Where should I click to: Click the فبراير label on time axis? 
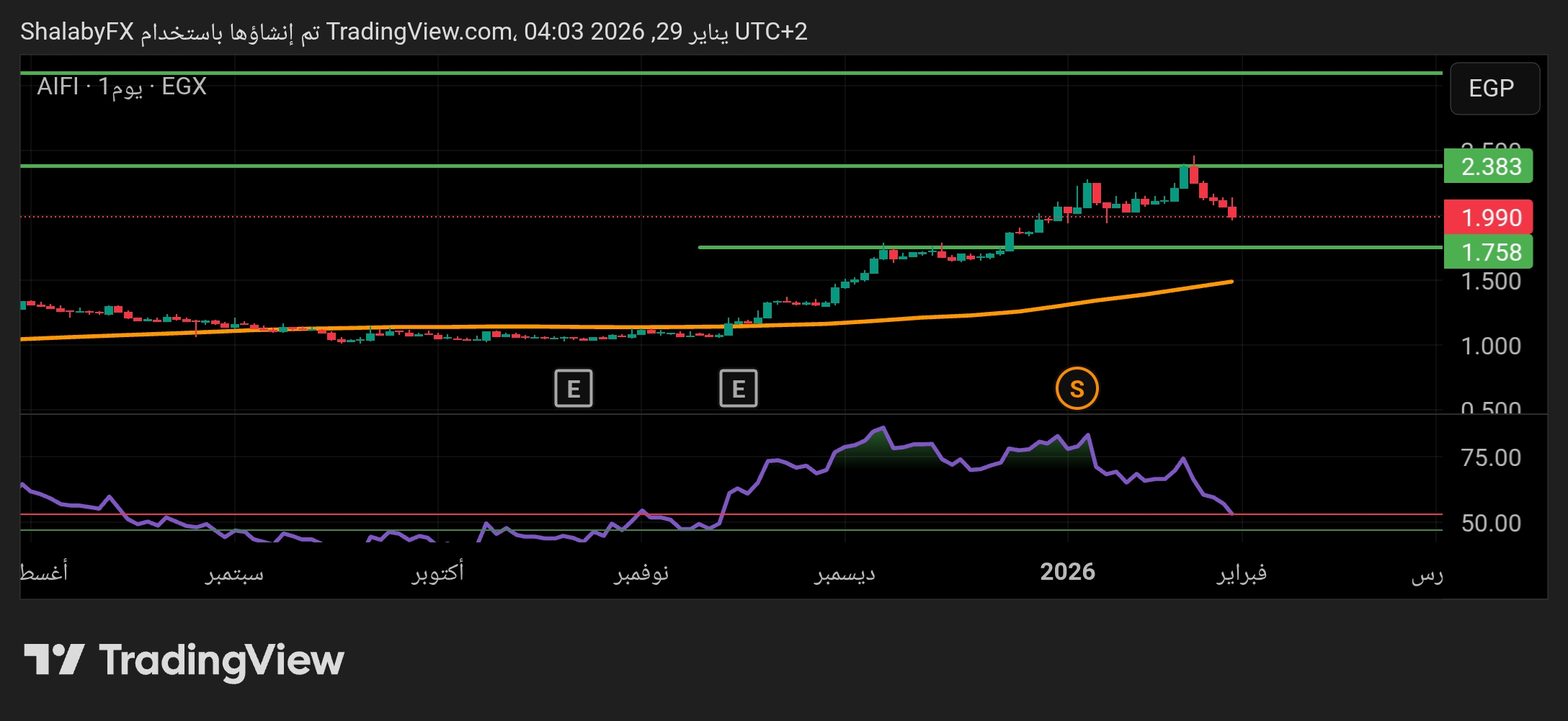(1242, 573)
